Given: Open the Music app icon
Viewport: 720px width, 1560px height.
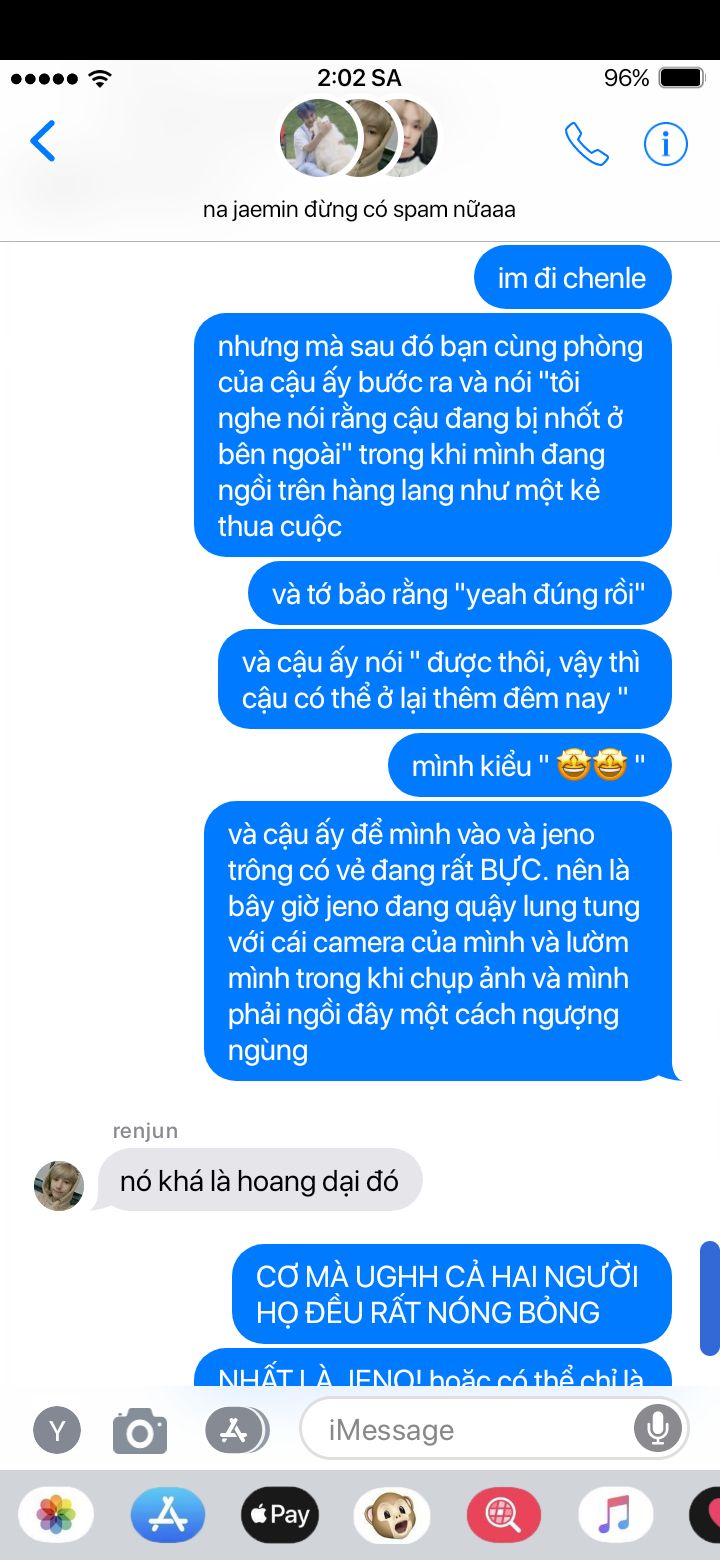Looking at the screenshot, I should click(x=616, y=1515).
